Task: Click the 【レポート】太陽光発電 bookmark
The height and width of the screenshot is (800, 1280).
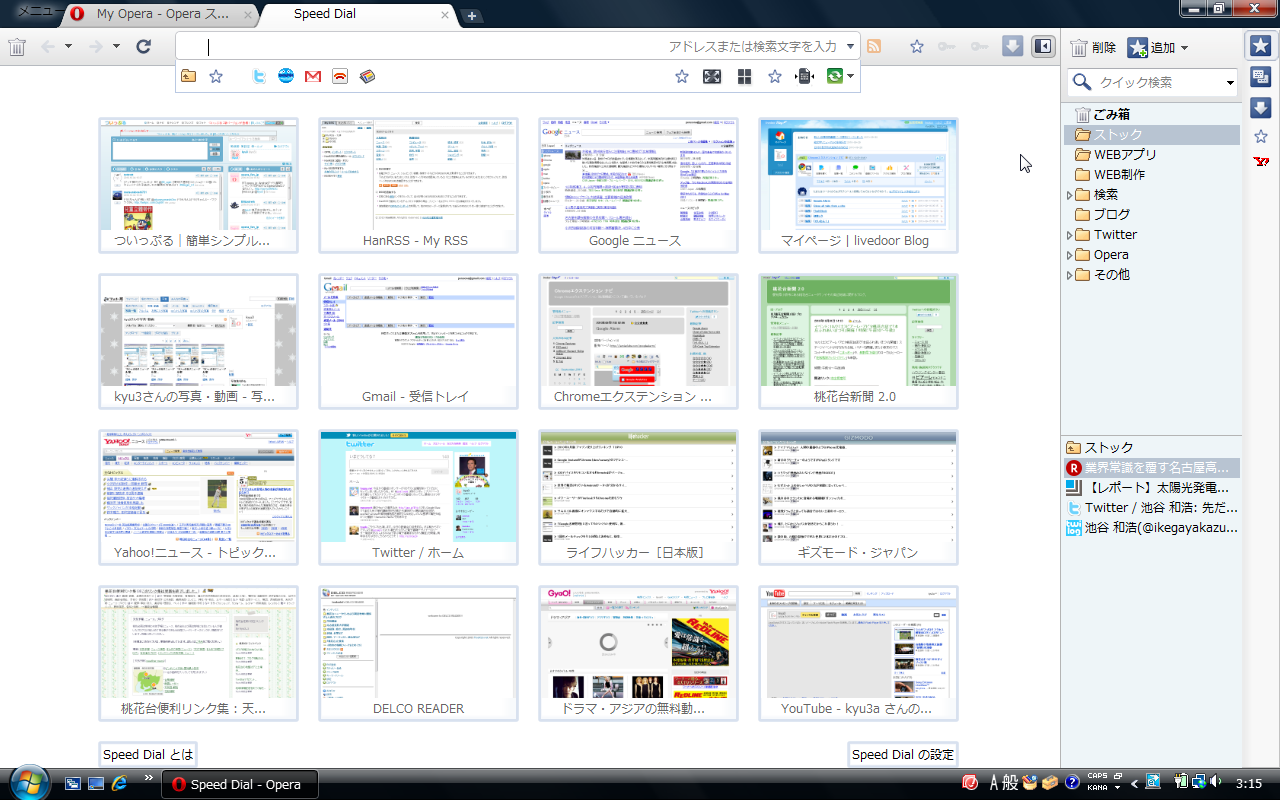Action: pos(1152,488)
